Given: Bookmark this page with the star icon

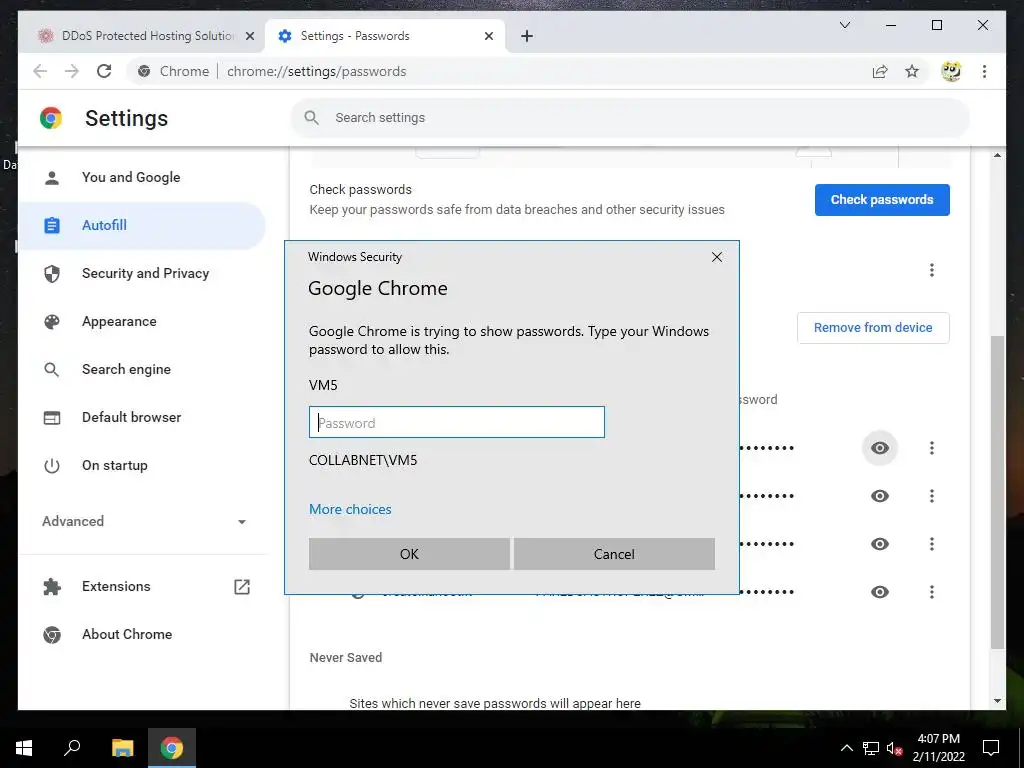Looking at the screenshot, I should pos(912,71).
